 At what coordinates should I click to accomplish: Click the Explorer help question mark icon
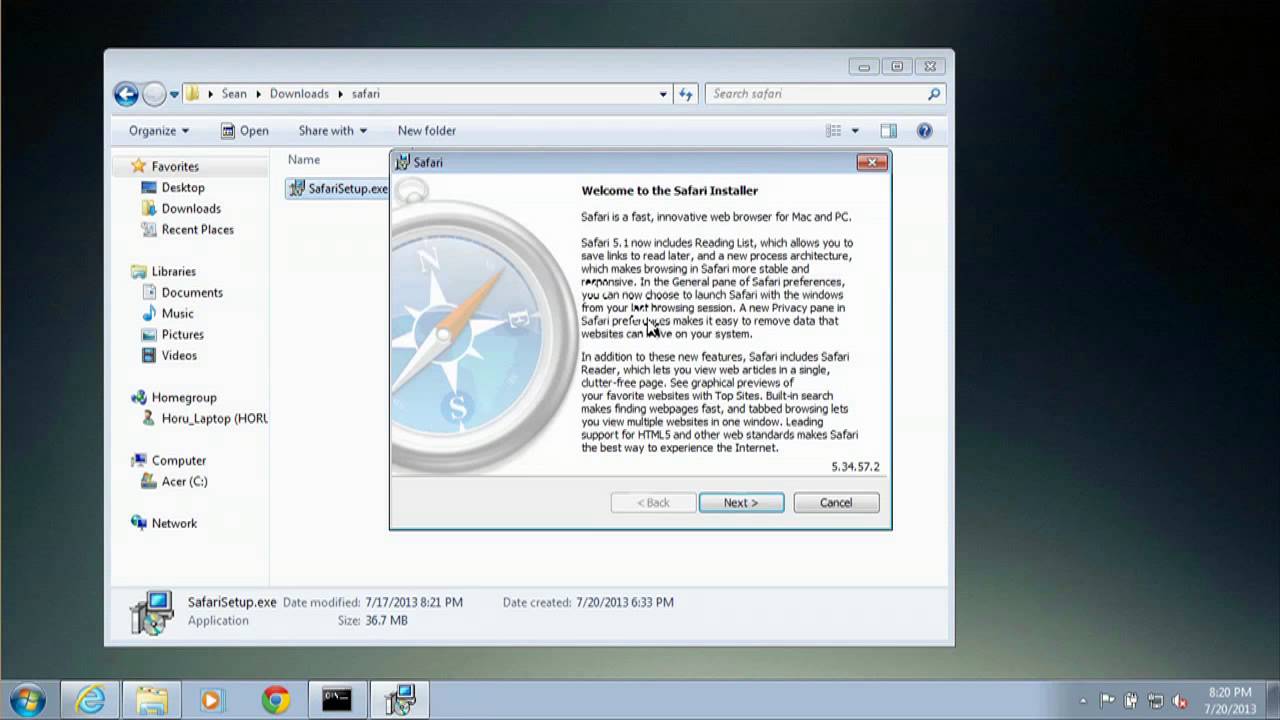[924, 131]
